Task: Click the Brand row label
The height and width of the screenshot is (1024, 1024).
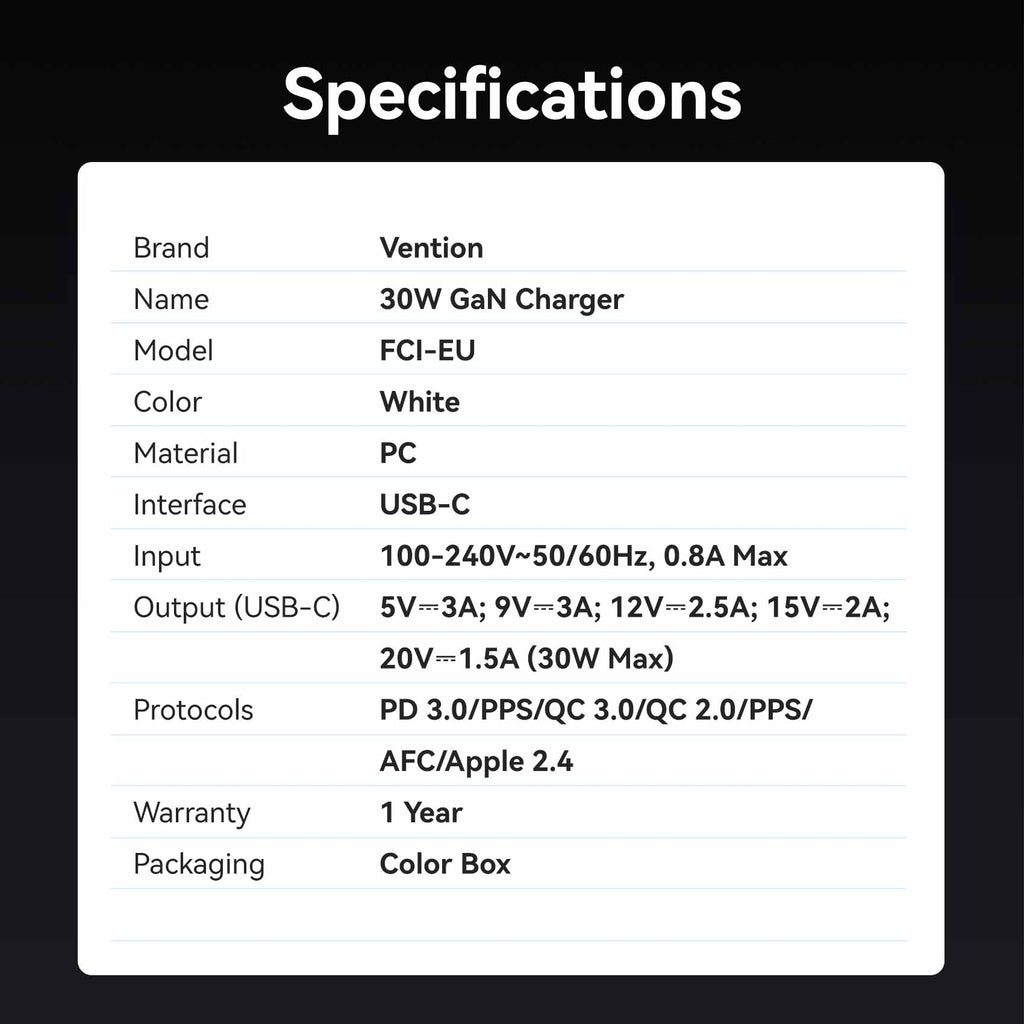Action: click(x=171, y=248)
